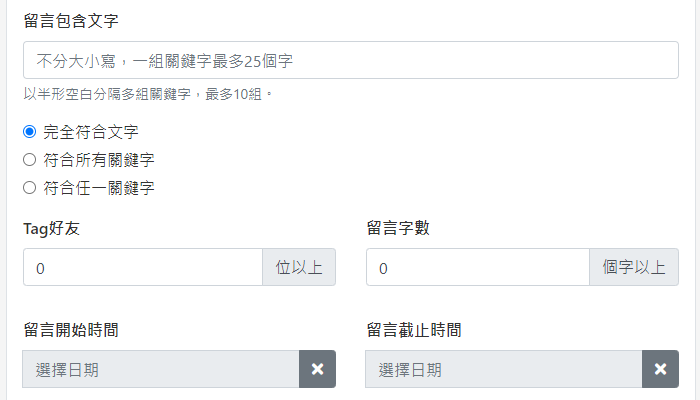Choose the 符合所有關鍵字 radio option
This screenshot has height=400, width=700.
30,159
